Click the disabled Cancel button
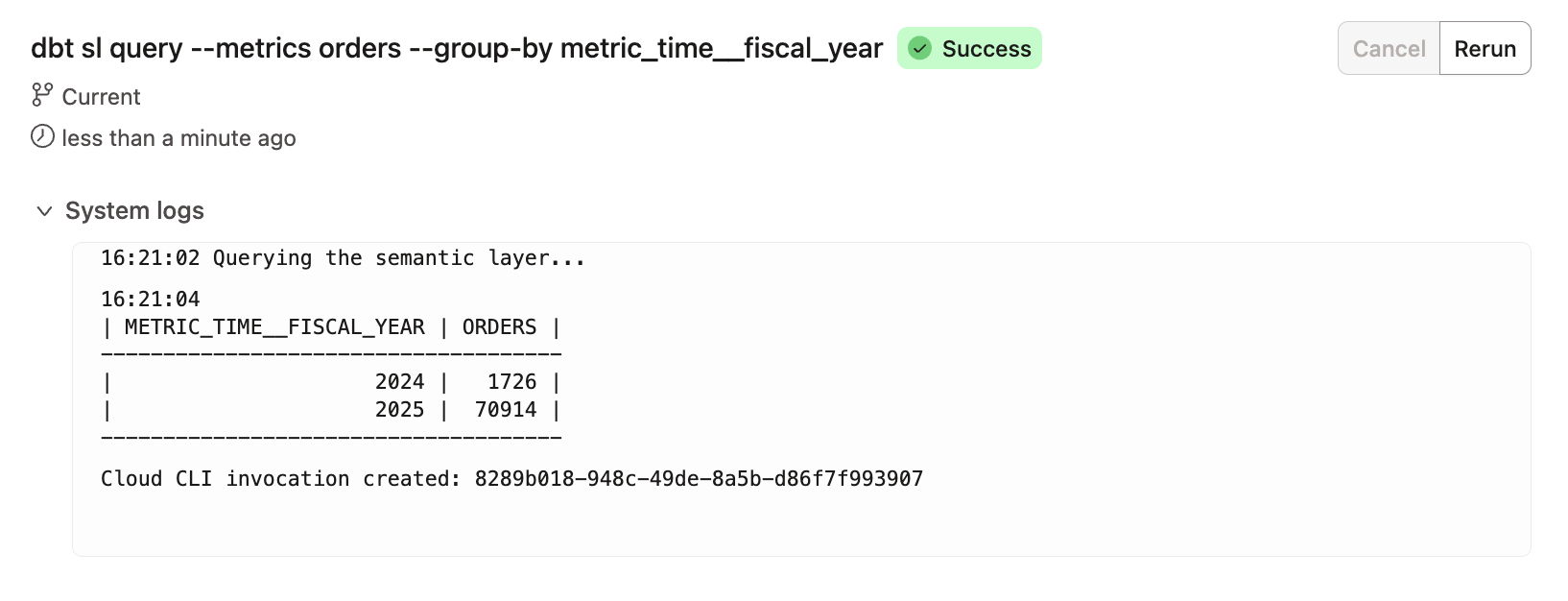The height and width of the screenshot is (601, 1568). point(1388,47)
